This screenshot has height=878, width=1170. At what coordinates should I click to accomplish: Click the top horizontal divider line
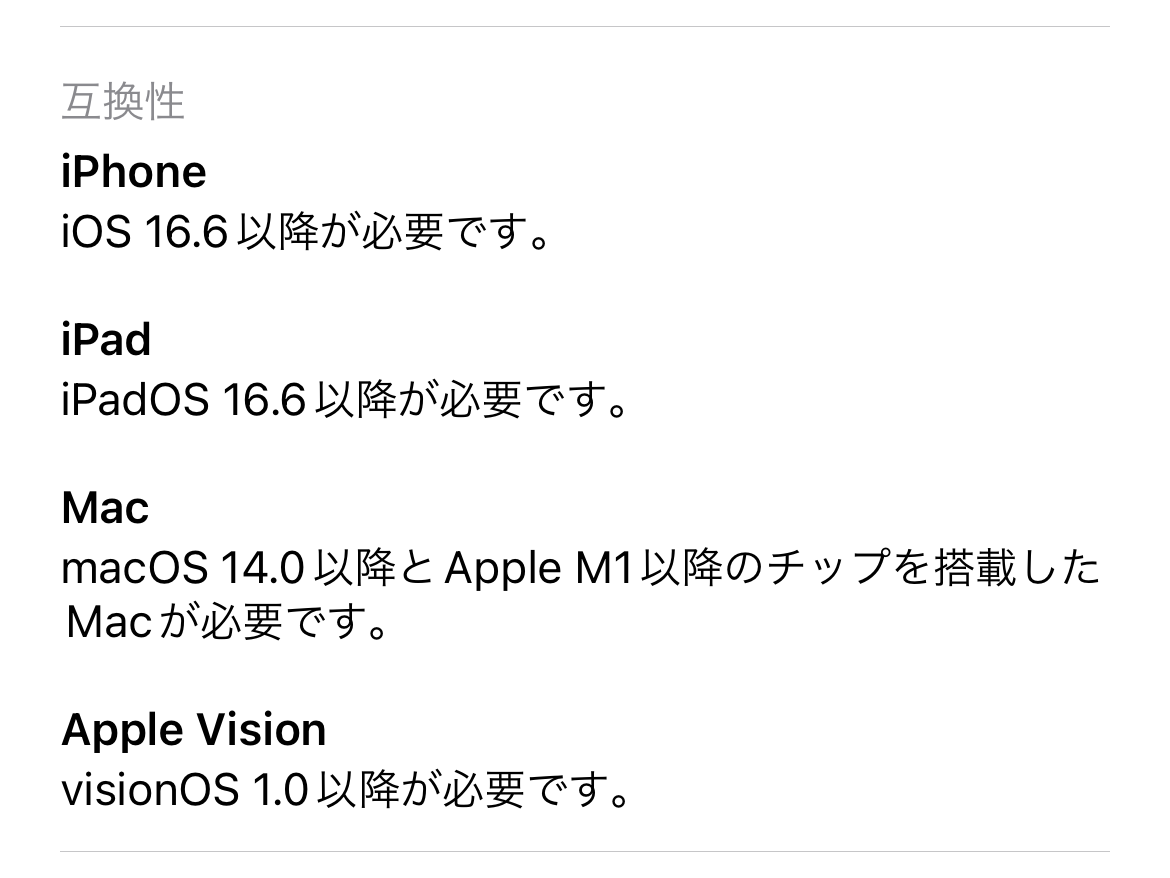pyautogui.click(x=584, y=26)
